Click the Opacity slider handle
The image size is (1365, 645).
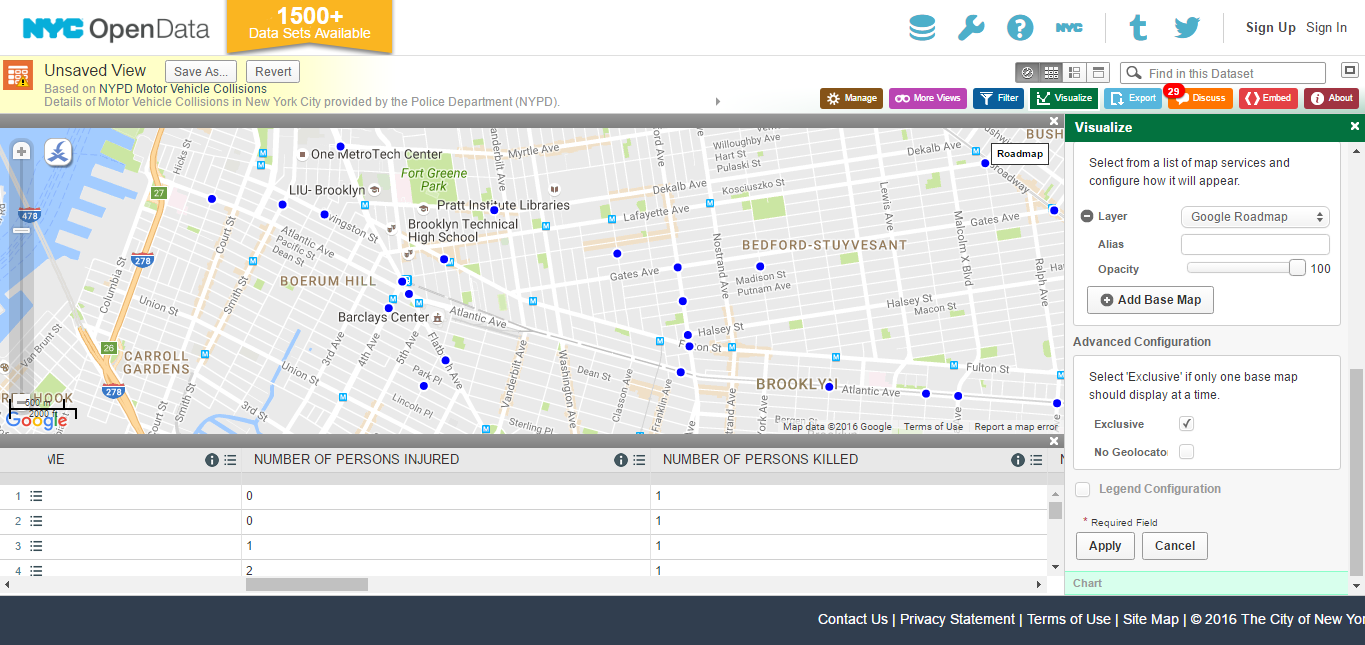coord(1297,268)
